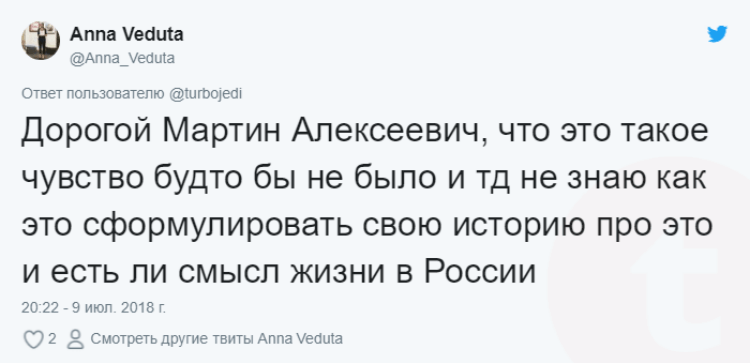750x364 pixels.
Task: Open 'Смотреть другие твиты Anna Veduta' link
Action: click(x=217, y=339)
